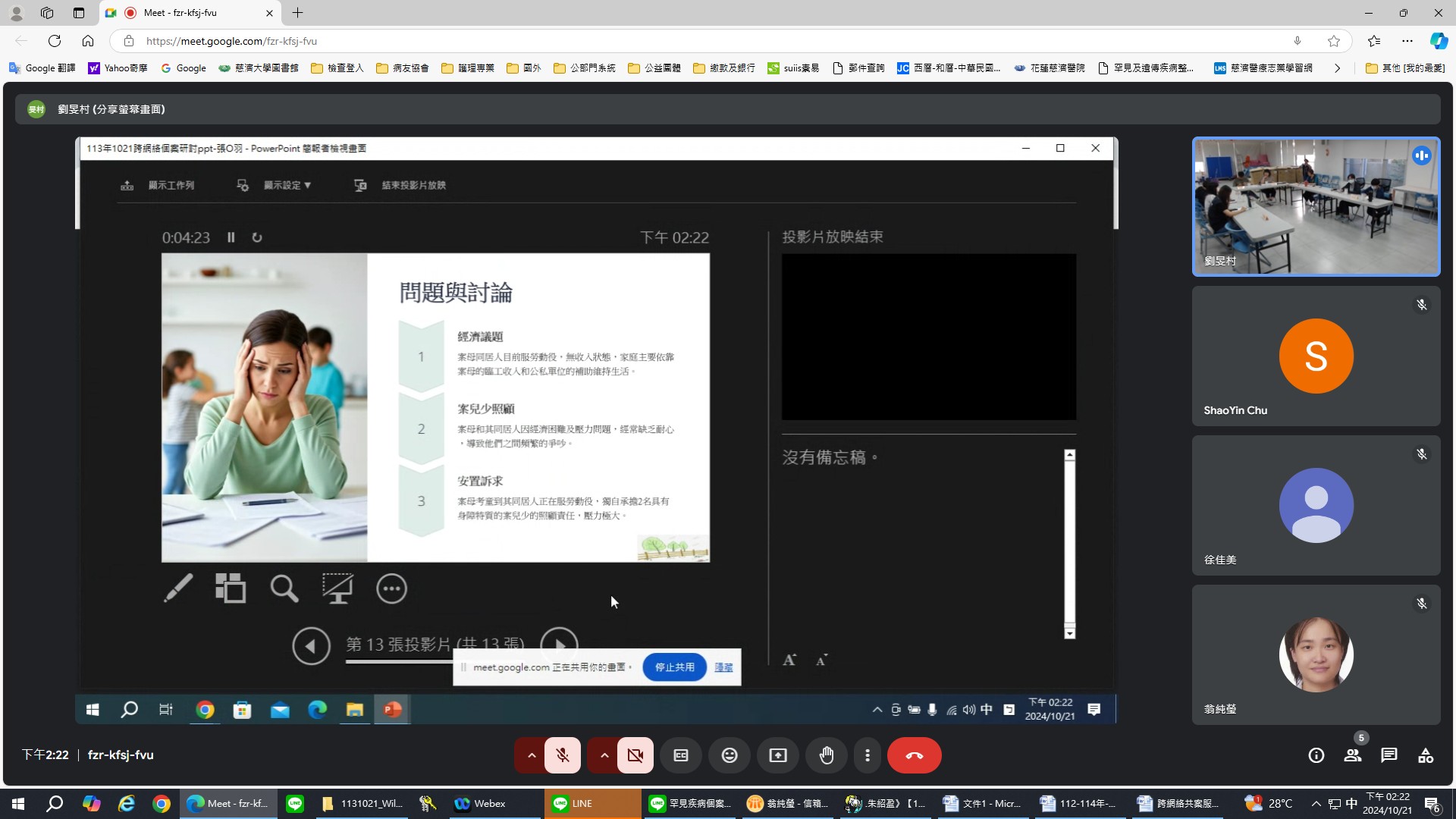Open the activities panel icon
Image resolution: width=1456 pixels, height=819 pixels.
click(1426, 755)
